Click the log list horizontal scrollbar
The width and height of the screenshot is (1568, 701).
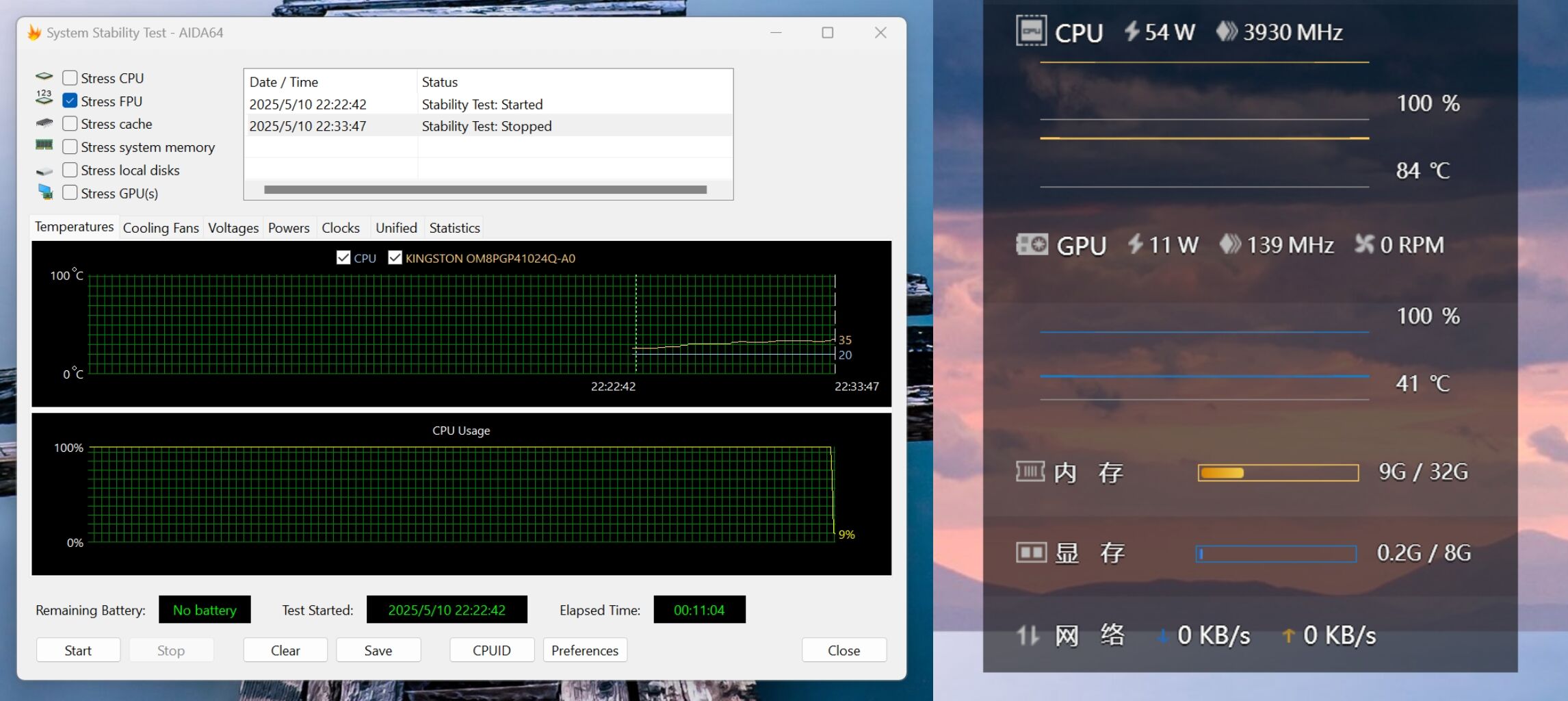485,190
